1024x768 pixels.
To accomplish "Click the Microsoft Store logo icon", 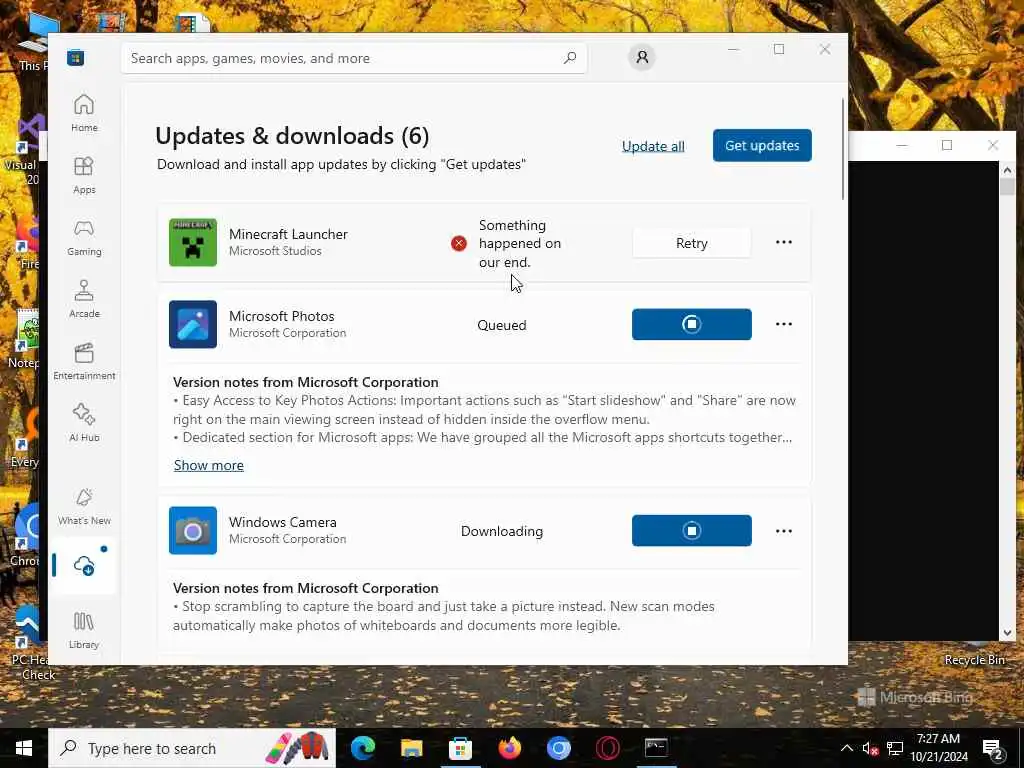I will [x=75, y=58].
